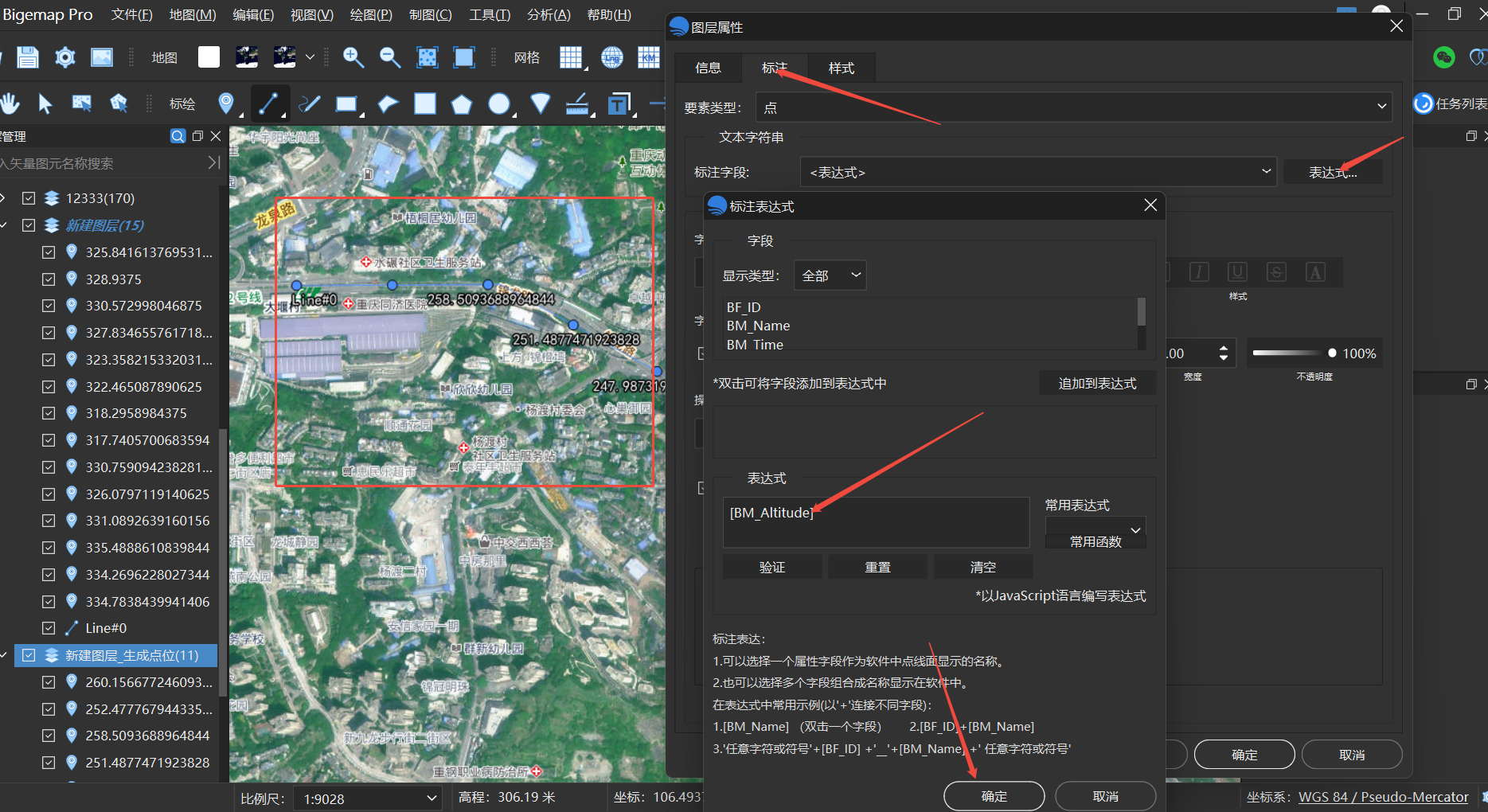Uncheck the 12333(170) layer visibility
Viewport: 1488px width, 812px height.
(x=28, y=198)
